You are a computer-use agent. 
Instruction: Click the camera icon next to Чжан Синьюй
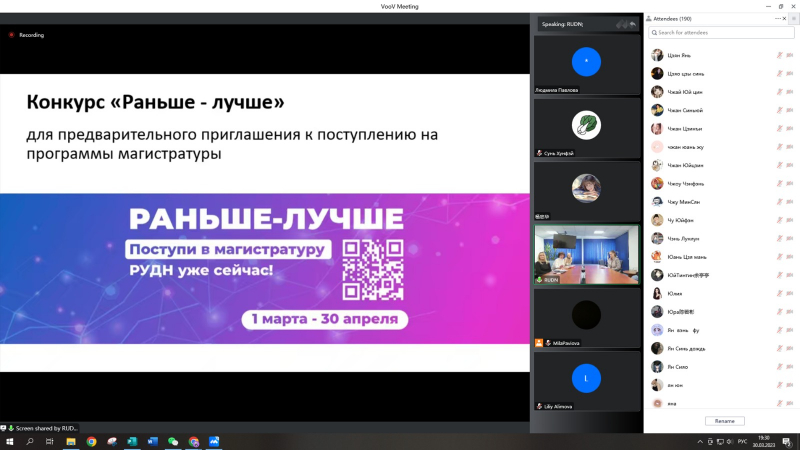coord(790,110)
